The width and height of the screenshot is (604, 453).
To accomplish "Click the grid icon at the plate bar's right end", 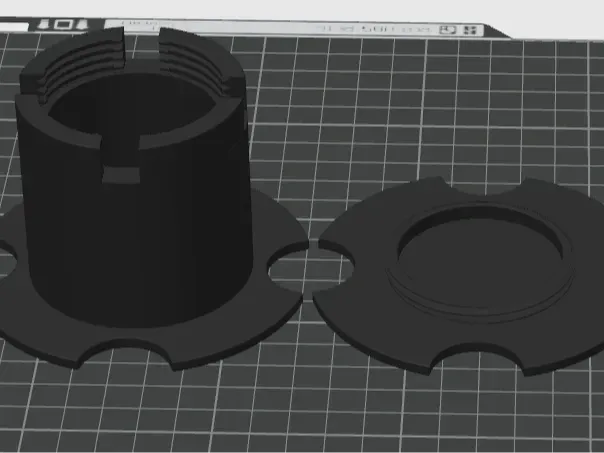I will [469, 30].
